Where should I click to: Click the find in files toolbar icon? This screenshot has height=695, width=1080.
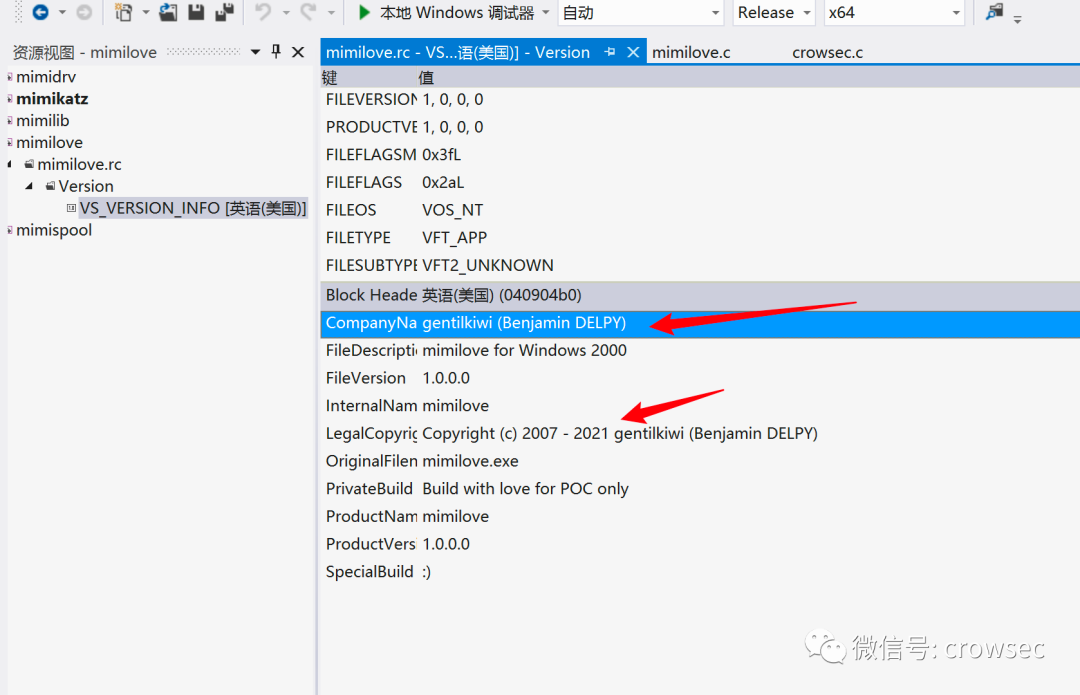click(994, 12)
